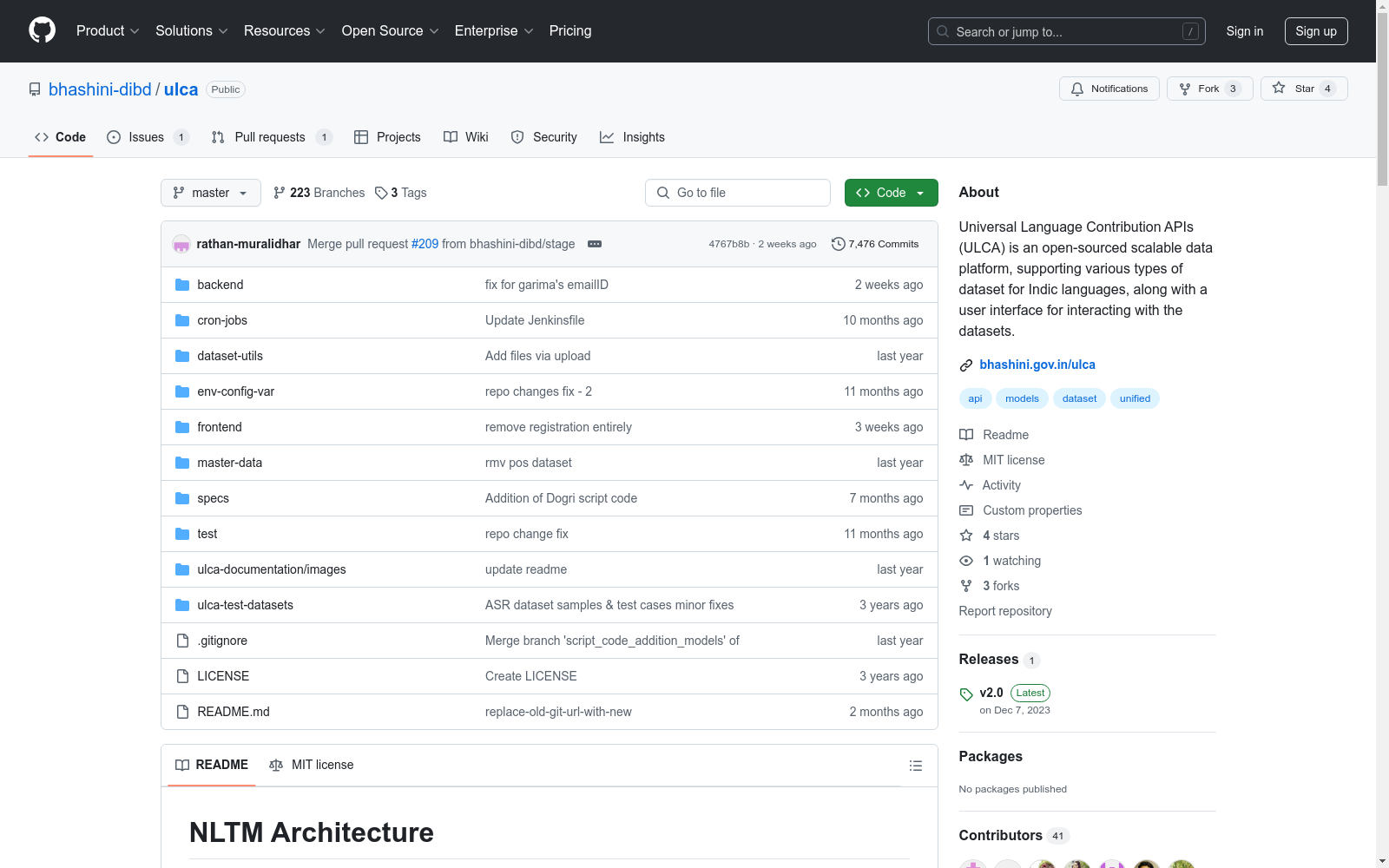Click the backend folder icon
Viewport: 1389px width, 868px height.
(182, 285)
